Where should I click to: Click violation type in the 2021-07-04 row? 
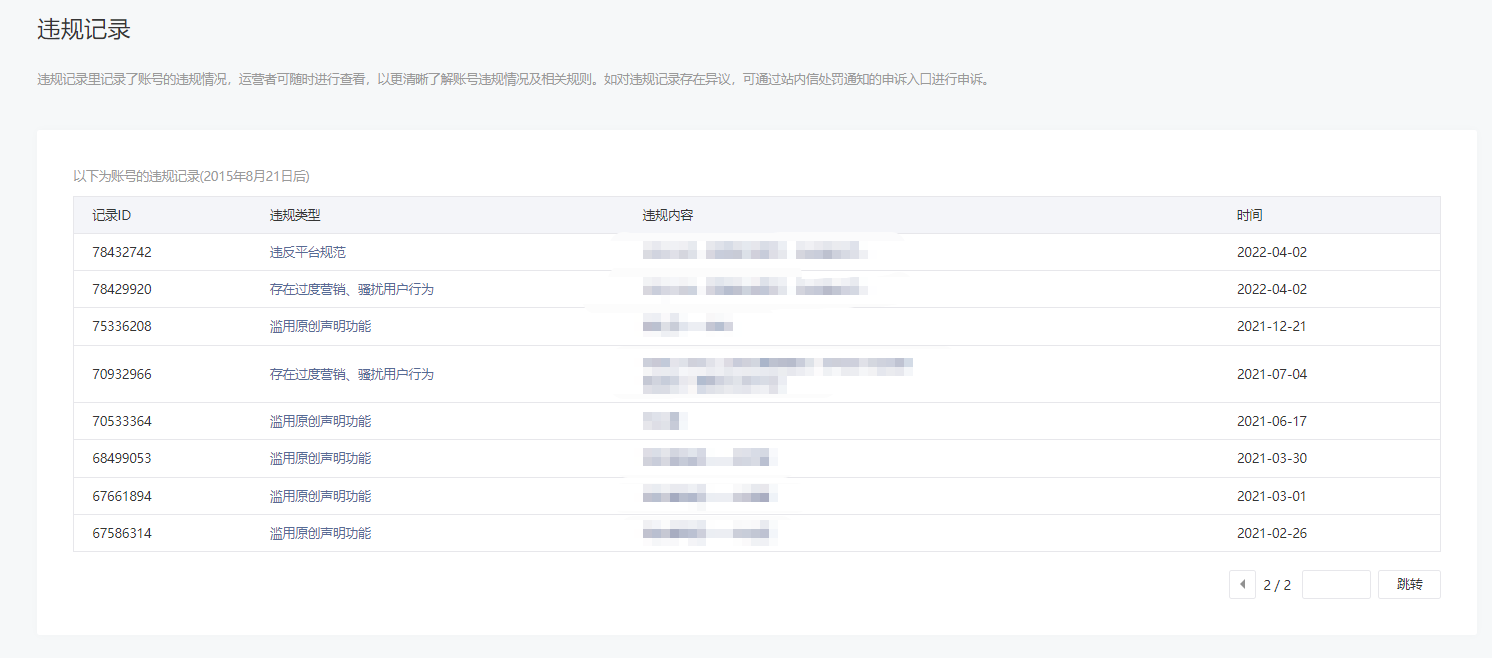coord(352,374)
